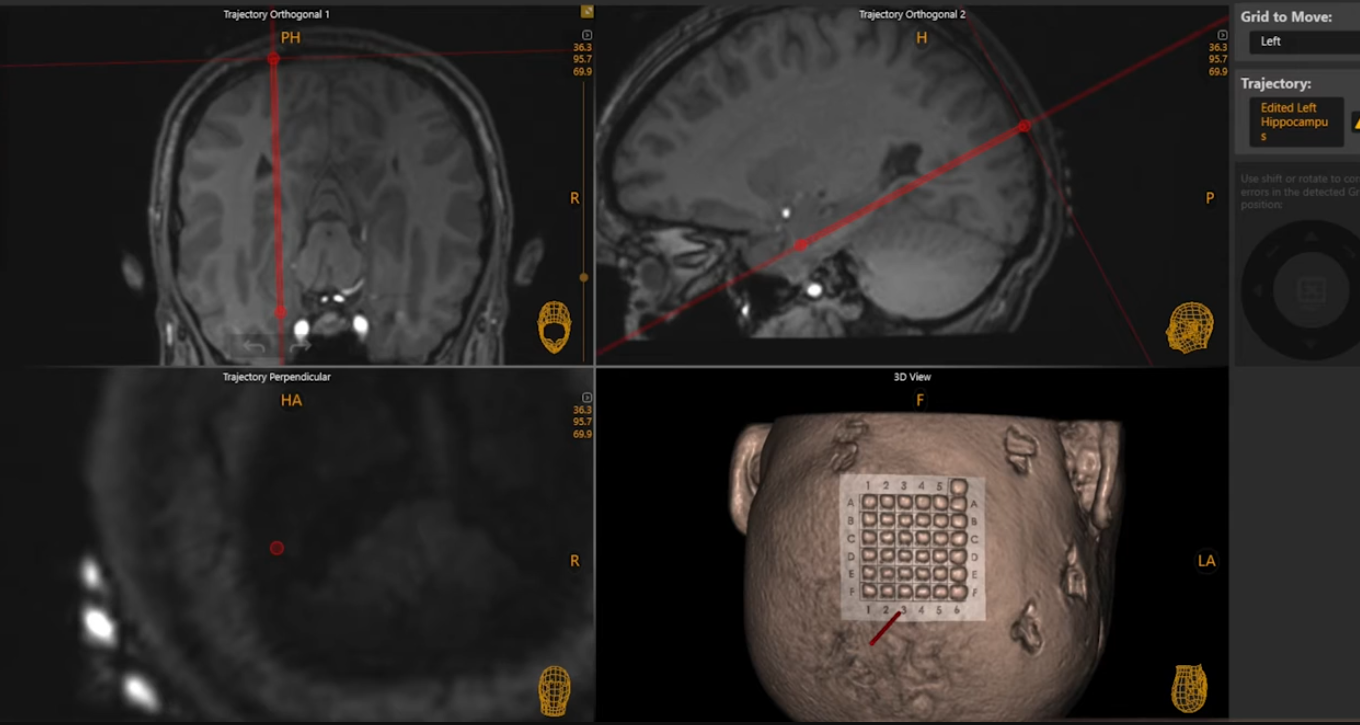Click the slice slider handle in Orthogonal 1
Viewport: 1360px width, 725px height.
(x=584, y=277)
